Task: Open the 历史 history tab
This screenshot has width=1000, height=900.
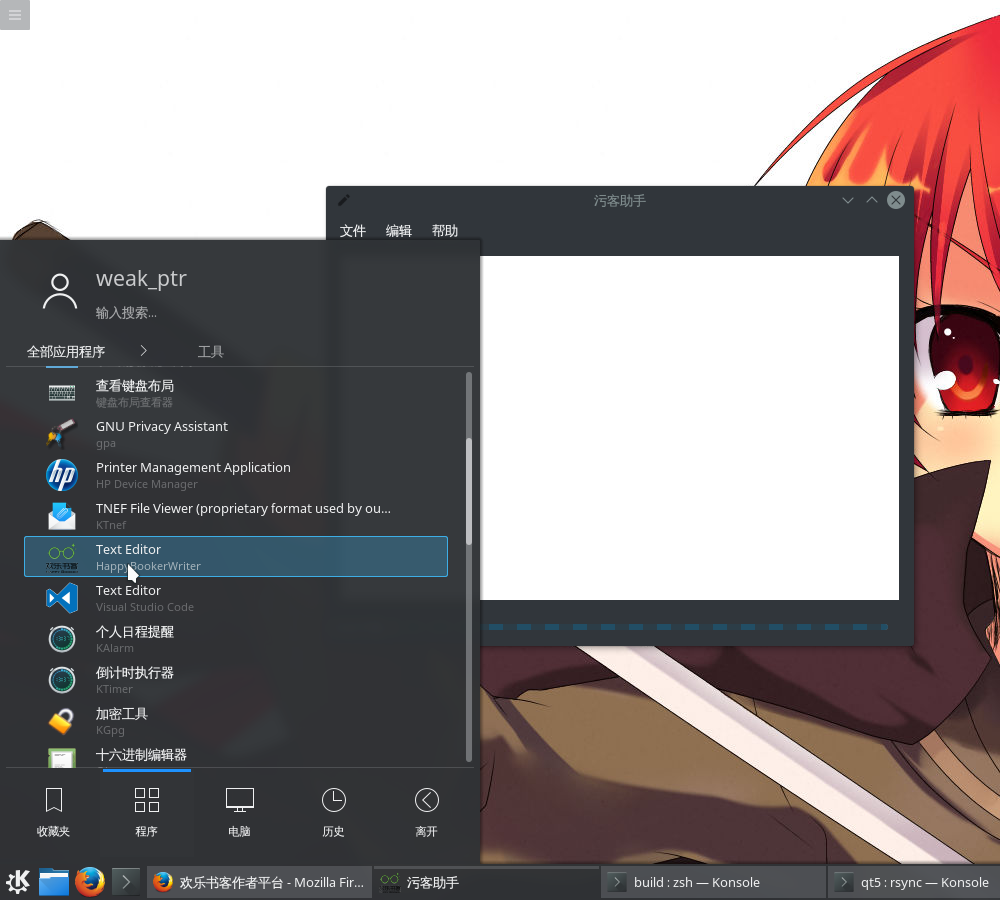Action: tap(334, 811)
